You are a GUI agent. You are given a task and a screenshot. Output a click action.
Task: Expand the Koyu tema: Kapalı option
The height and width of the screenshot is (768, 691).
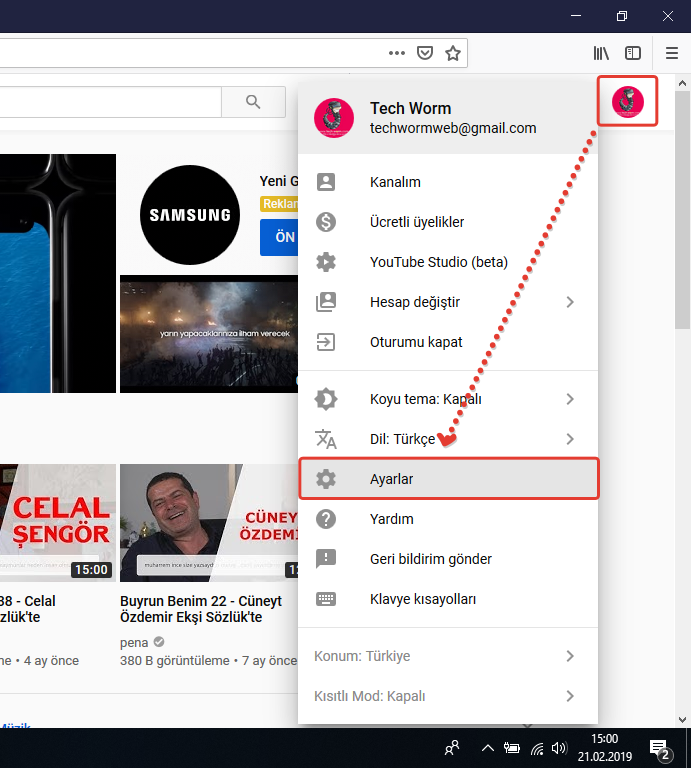point(448,399)
